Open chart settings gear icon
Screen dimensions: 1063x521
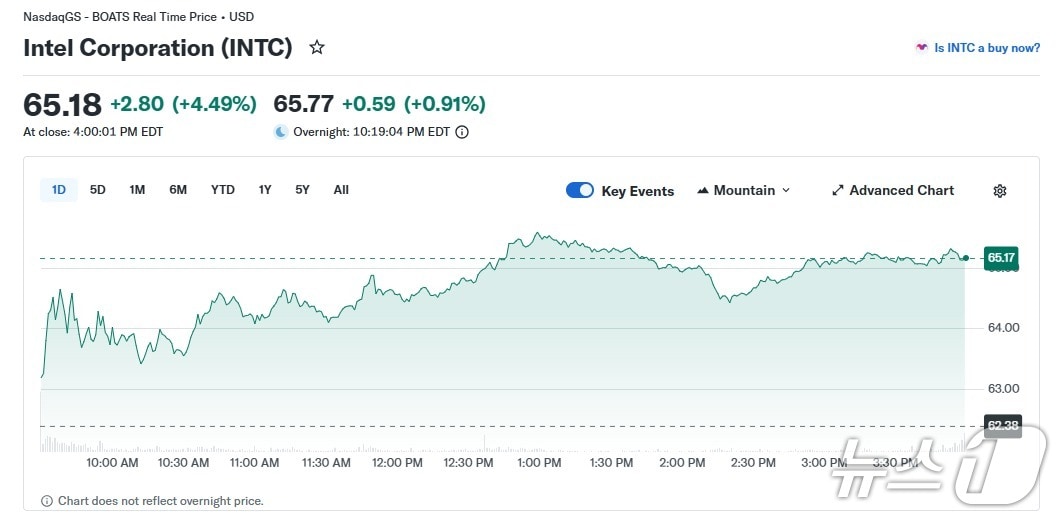(x=999, y=191)
